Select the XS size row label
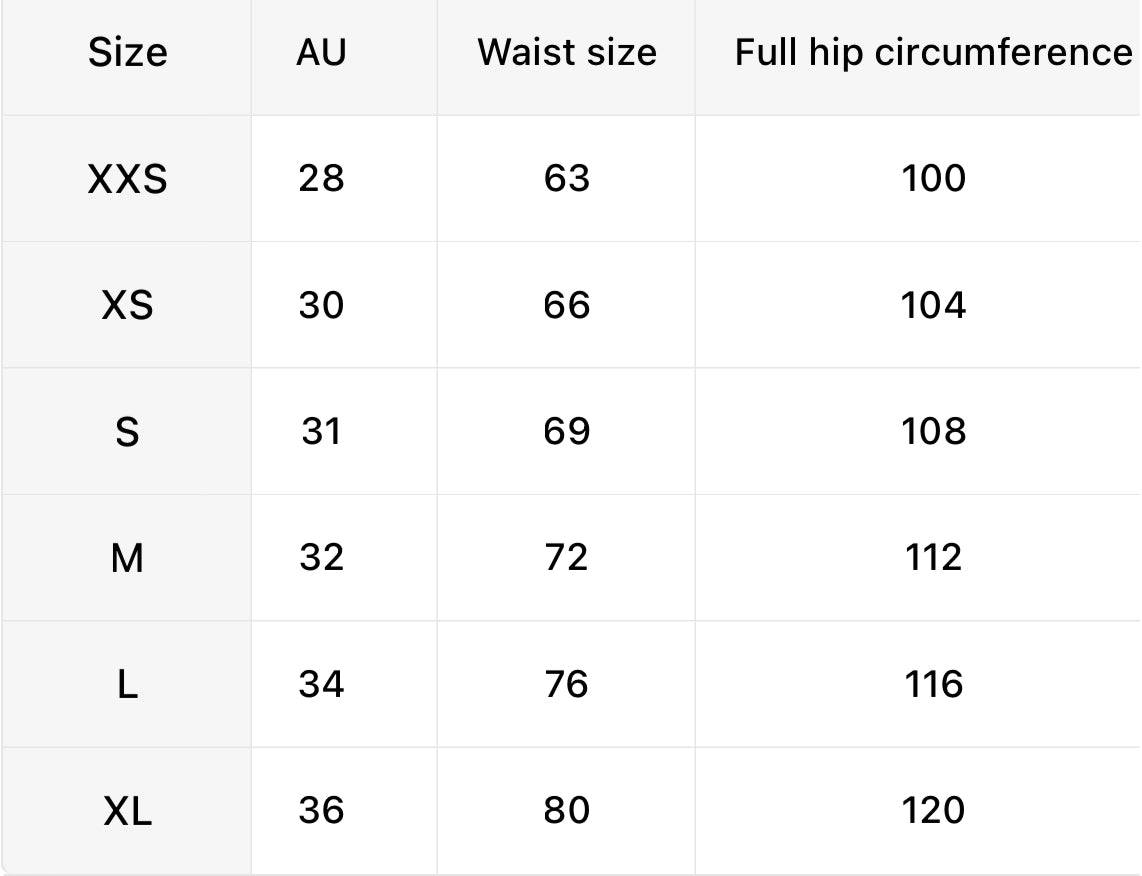 coord(127,305)
